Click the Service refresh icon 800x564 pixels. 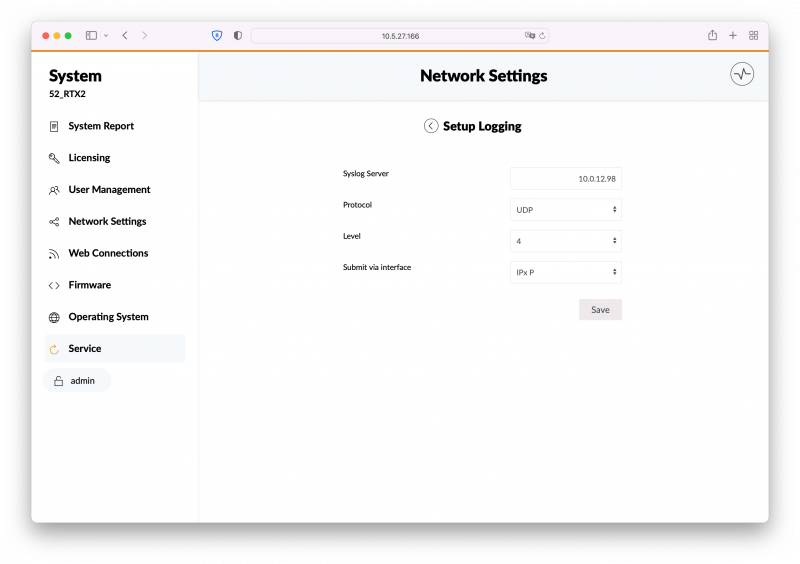pos(54,349)
